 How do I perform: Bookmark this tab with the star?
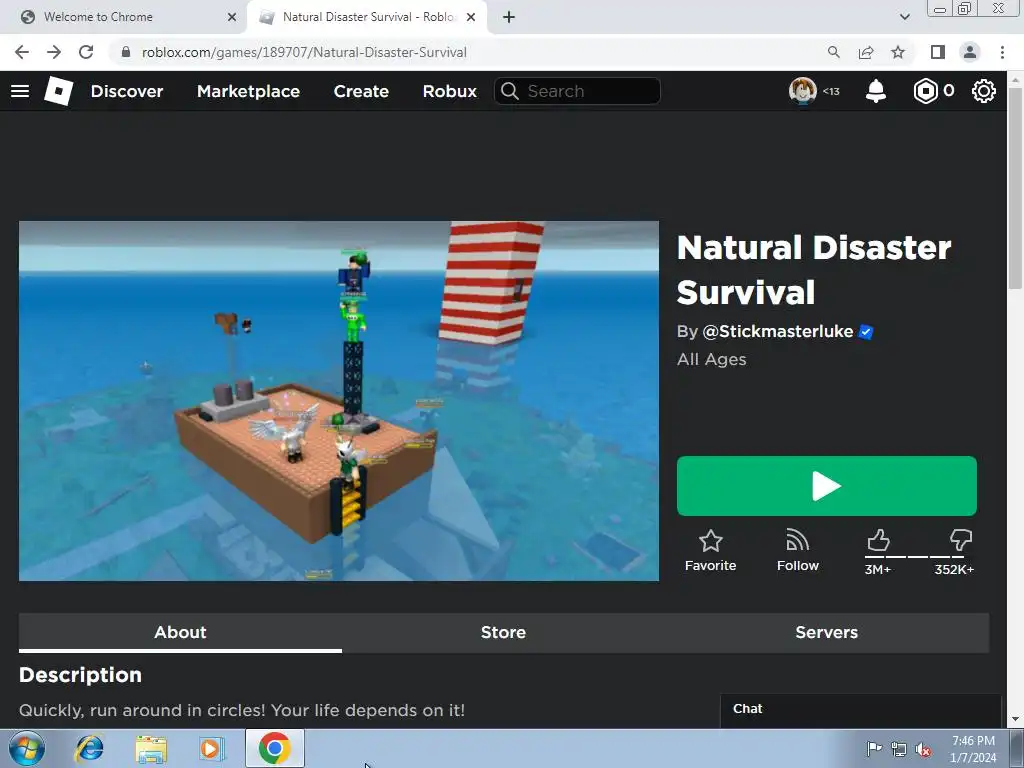898,52
